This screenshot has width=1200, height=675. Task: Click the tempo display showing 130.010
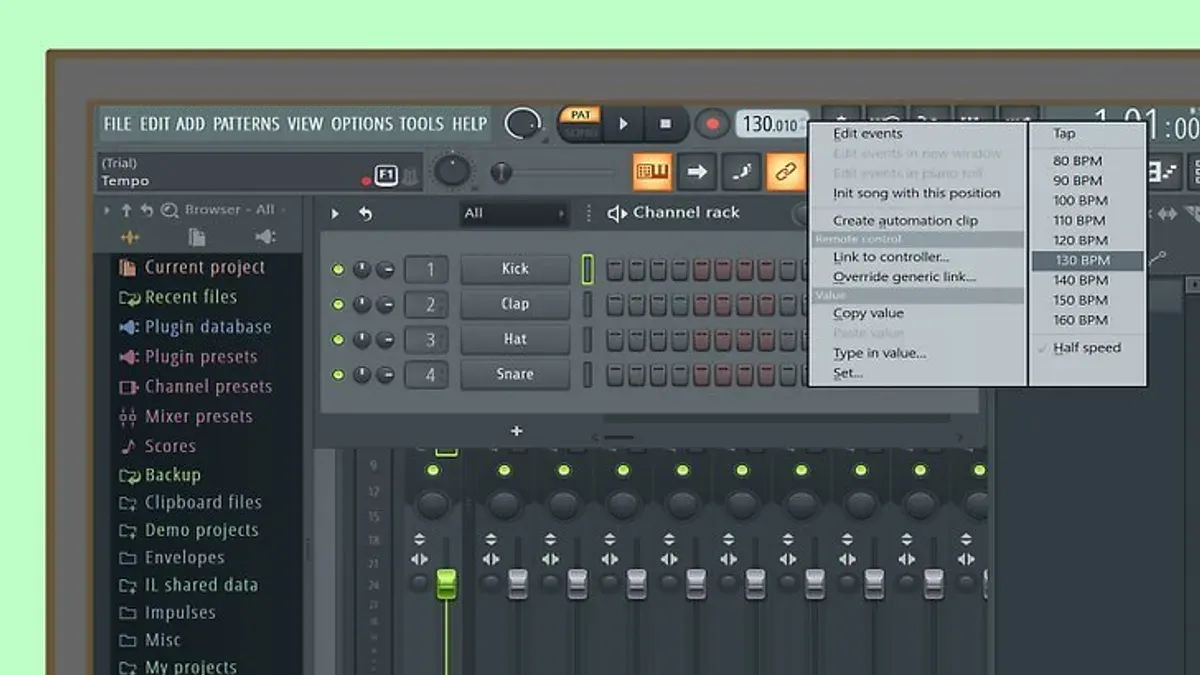pos(772,124)
